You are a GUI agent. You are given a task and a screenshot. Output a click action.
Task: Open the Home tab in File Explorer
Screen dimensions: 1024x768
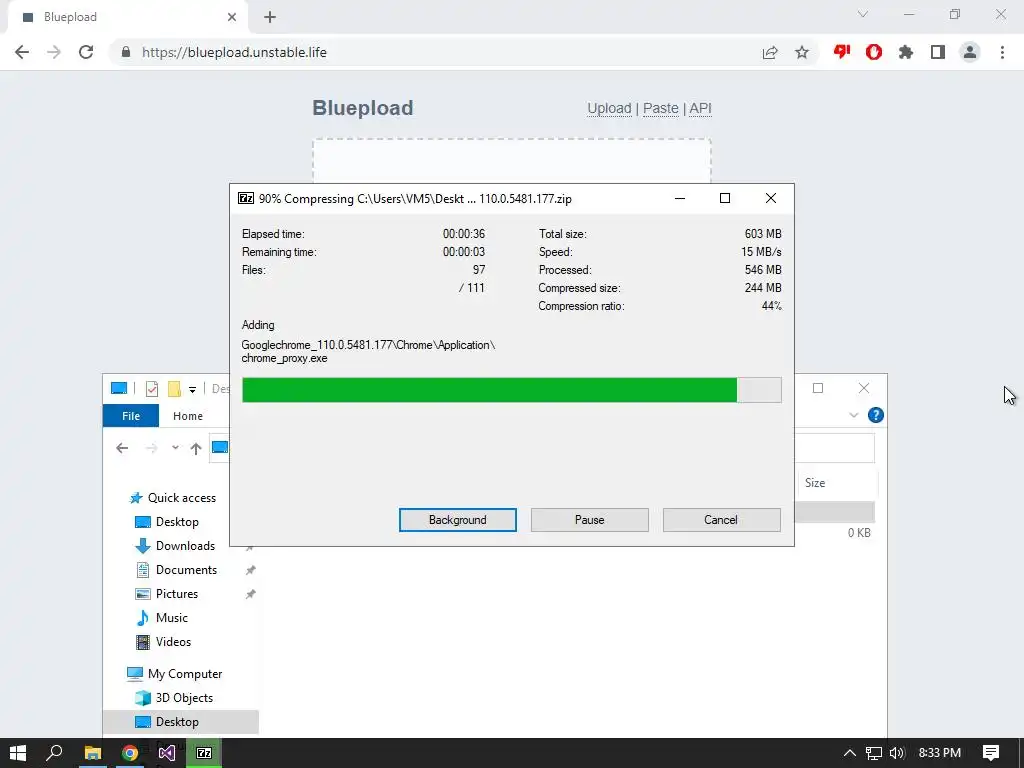(188, 415)
